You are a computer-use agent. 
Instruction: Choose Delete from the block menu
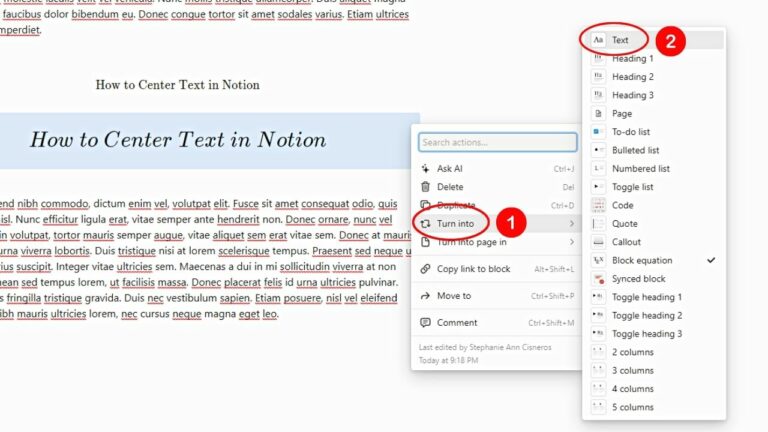[x=497, y=187]
